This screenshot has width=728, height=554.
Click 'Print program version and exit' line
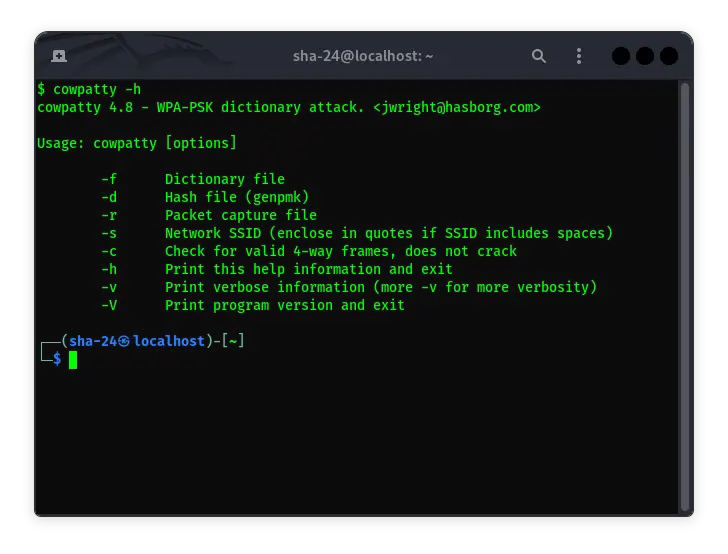pos(284,305)
